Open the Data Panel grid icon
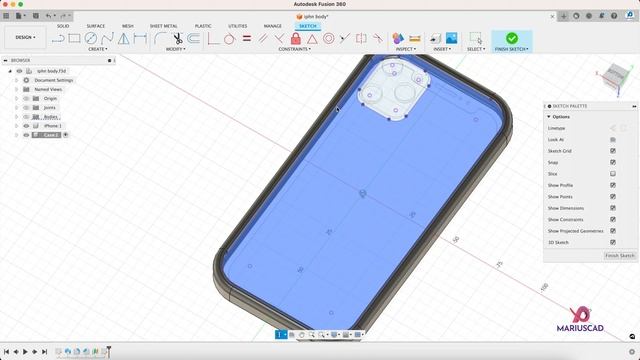Viewport: 640px width, 360px height. tap(6, 16)
